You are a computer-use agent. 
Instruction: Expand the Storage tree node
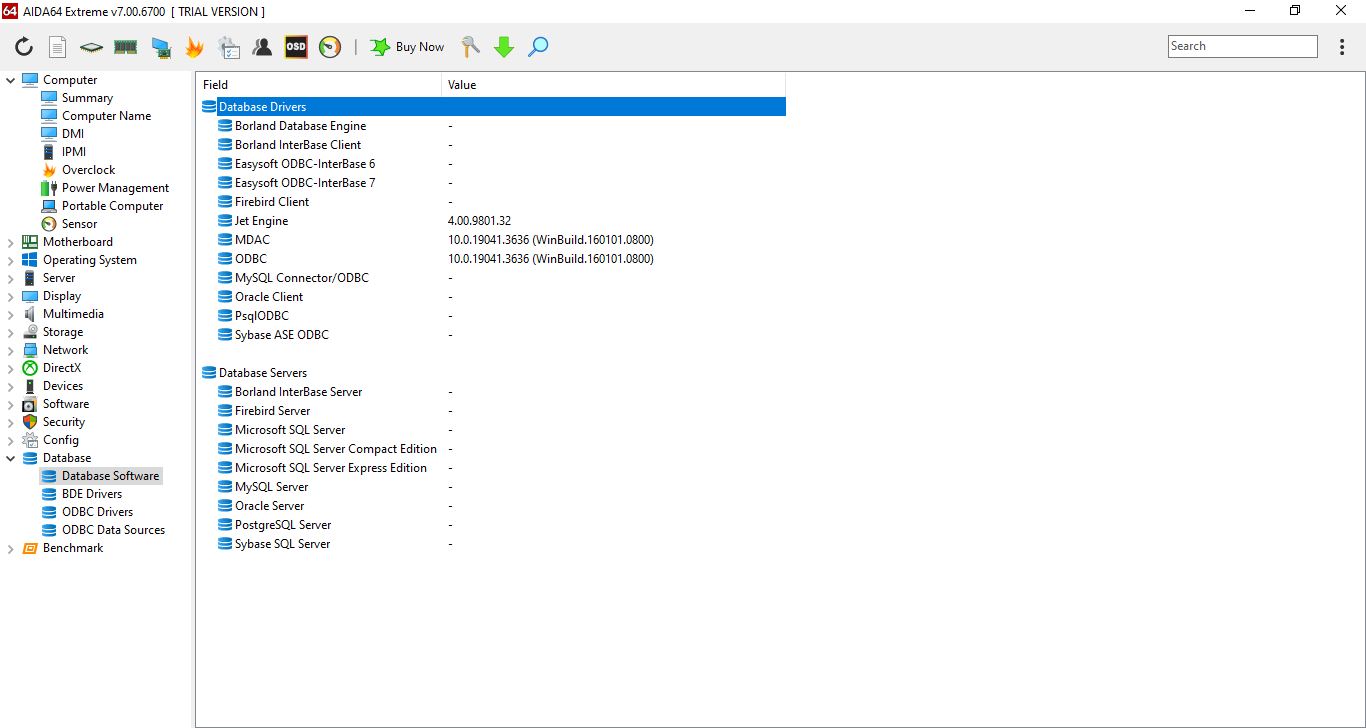[11, 332]
